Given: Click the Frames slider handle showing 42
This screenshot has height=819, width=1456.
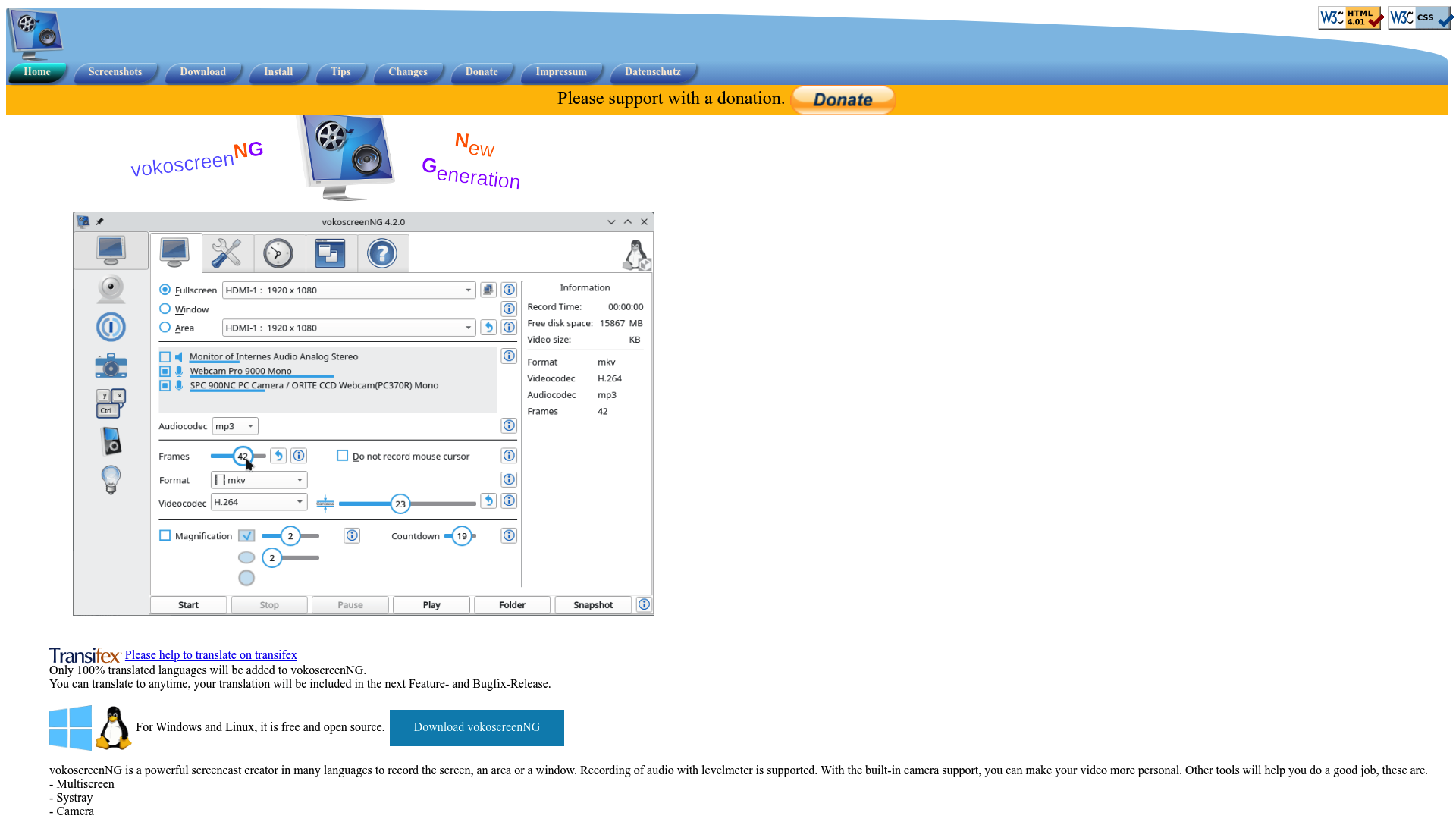Looking at the screenshot, I should pos(243,456).
